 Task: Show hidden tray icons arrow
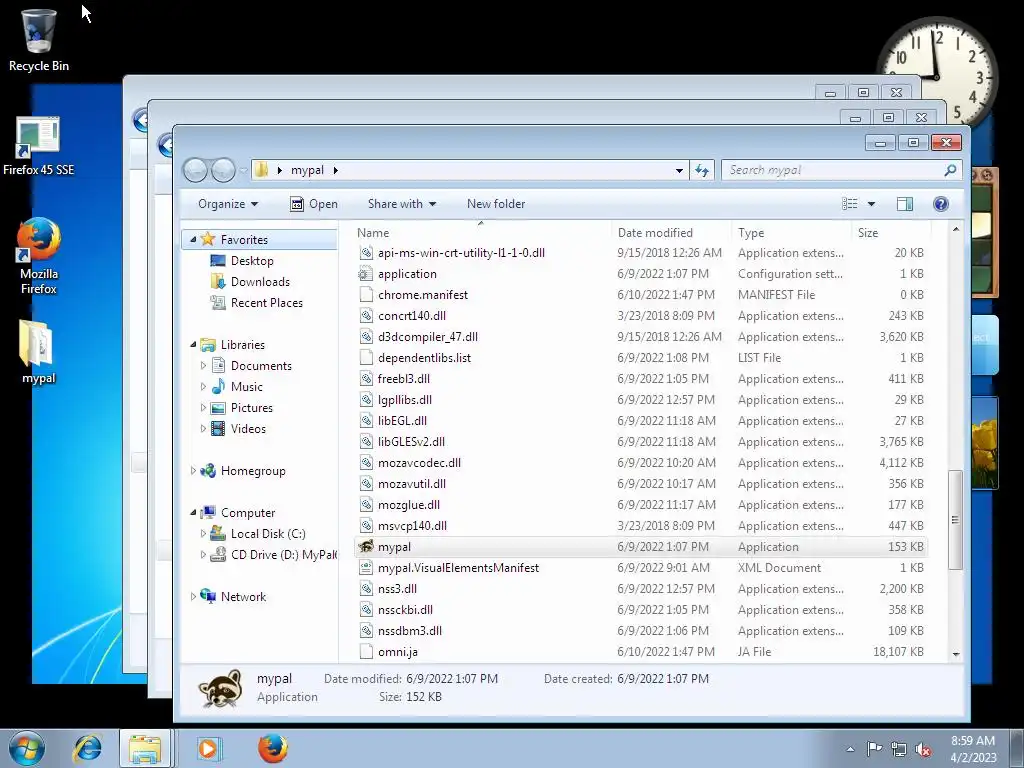tap(850, 749)
